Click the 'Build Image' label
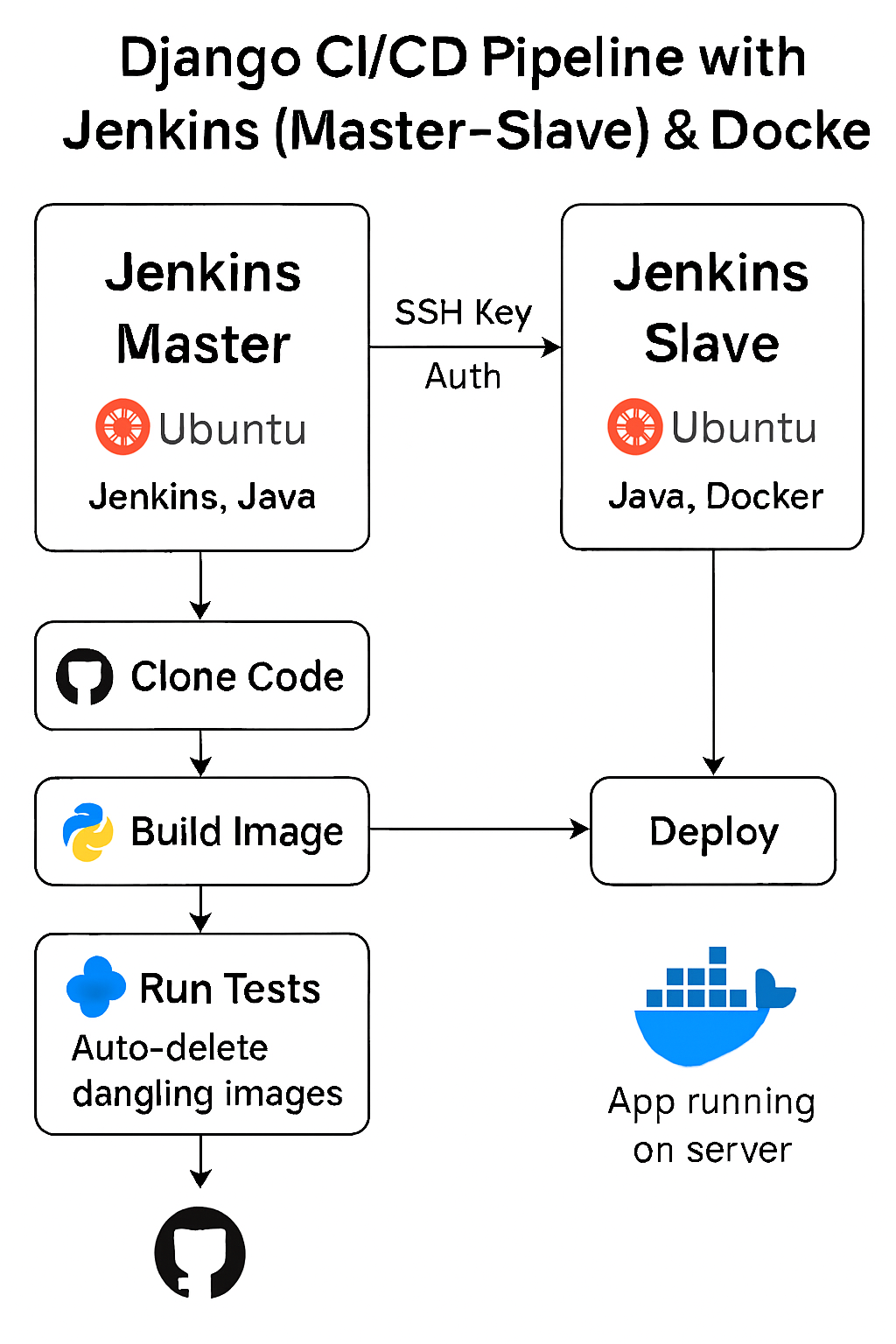The width and height of the screenshot is (896, 1344). pyautogui.click(x=237, y=832)
